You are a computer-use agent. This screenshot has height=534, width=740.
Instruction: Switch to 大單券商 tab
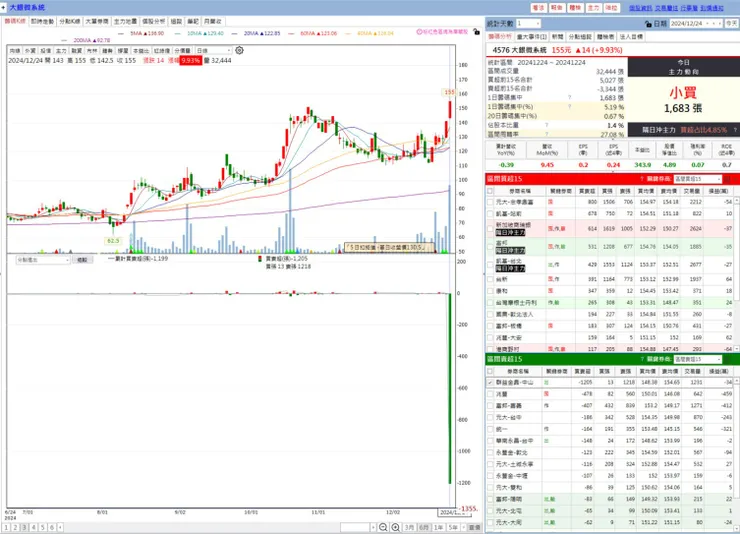coord(97,21)
